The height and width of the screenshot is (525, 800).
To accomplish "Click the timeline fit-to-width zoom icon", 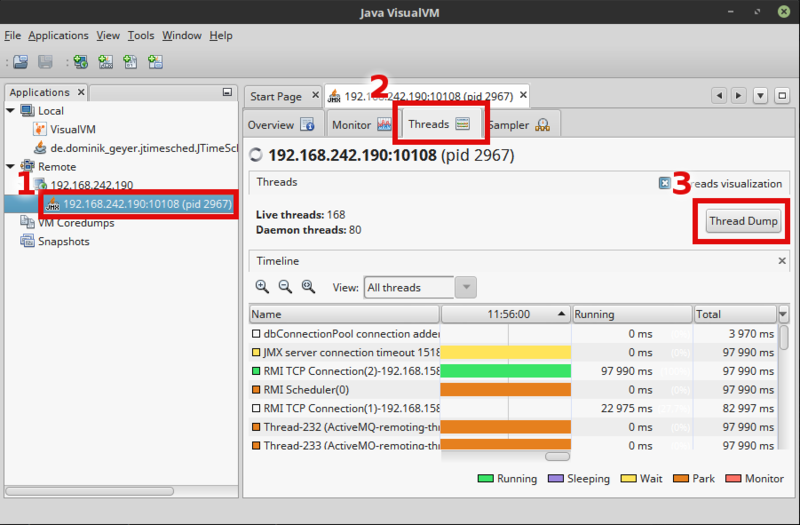I will tap(308, 287).
